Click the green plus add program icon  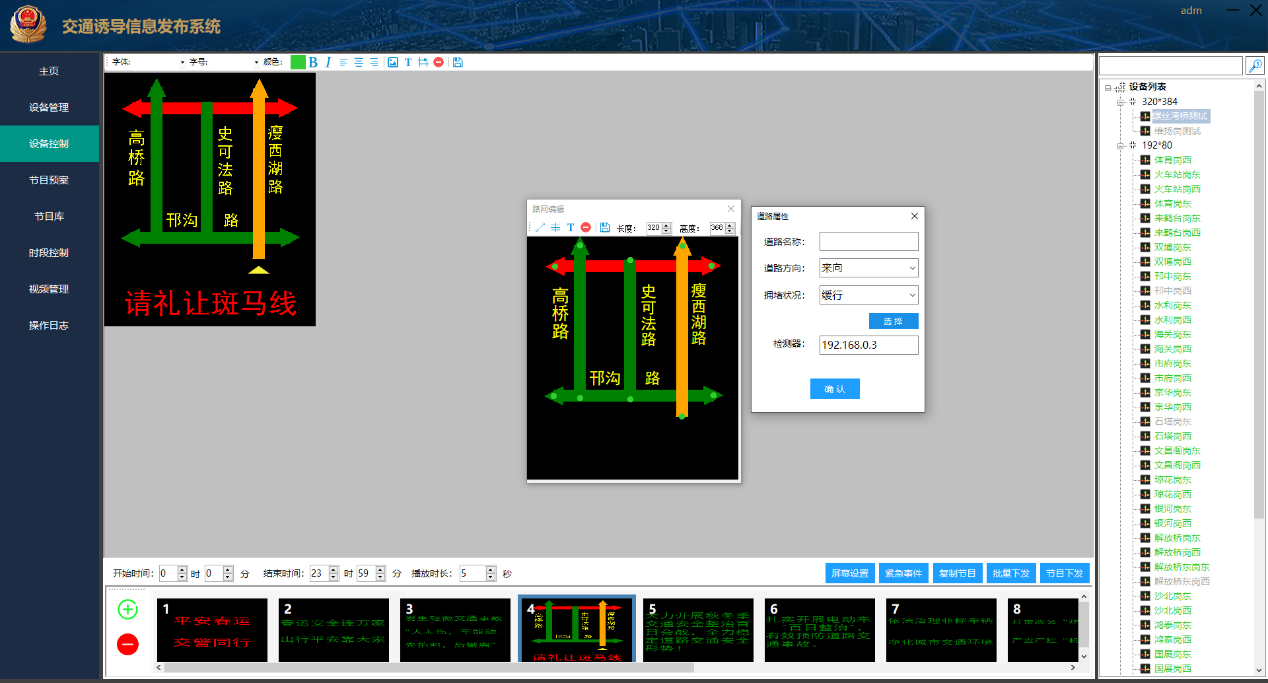coord(128,609)
